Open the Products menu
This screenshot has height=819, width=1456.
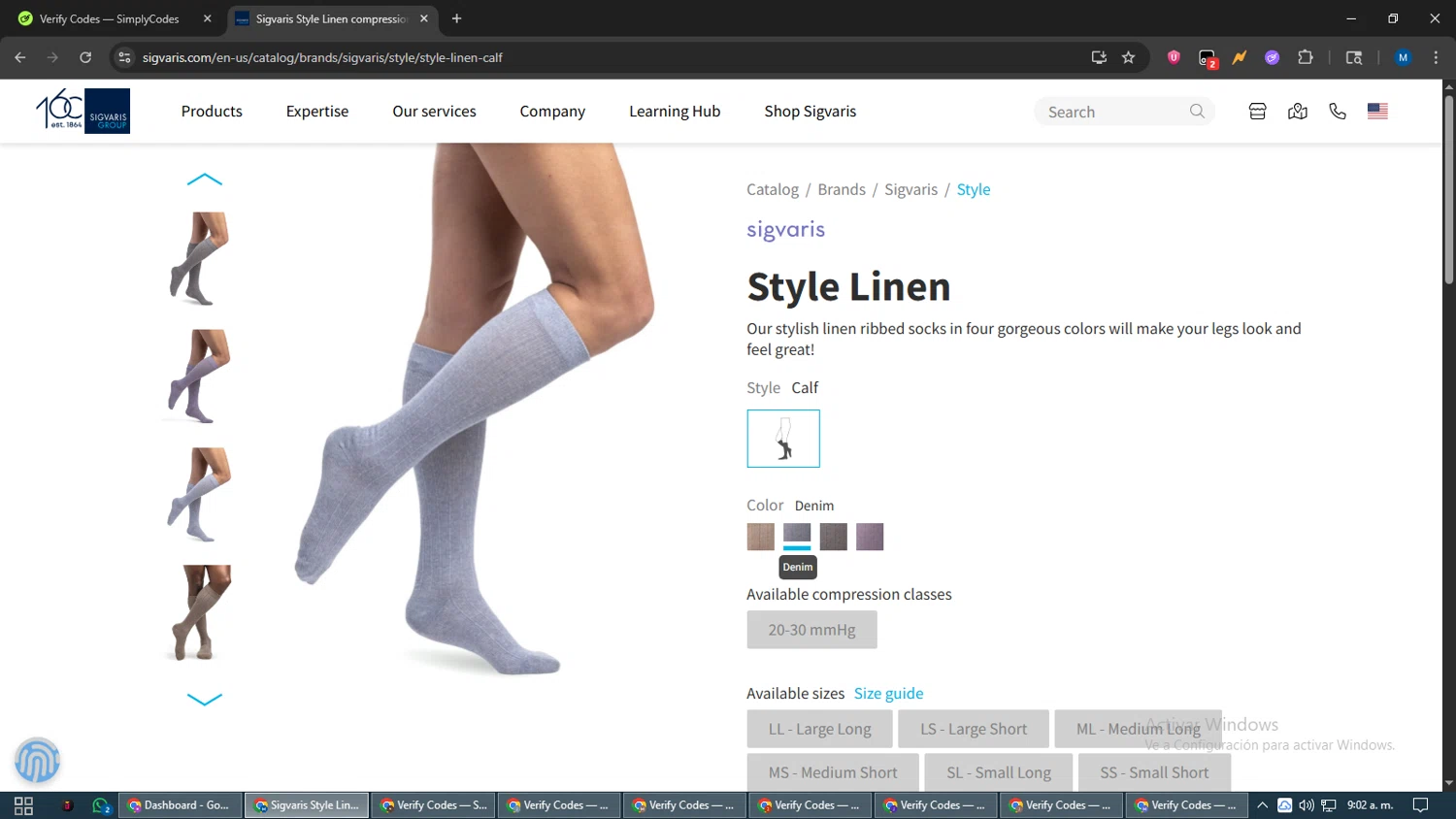pos(212,112)
